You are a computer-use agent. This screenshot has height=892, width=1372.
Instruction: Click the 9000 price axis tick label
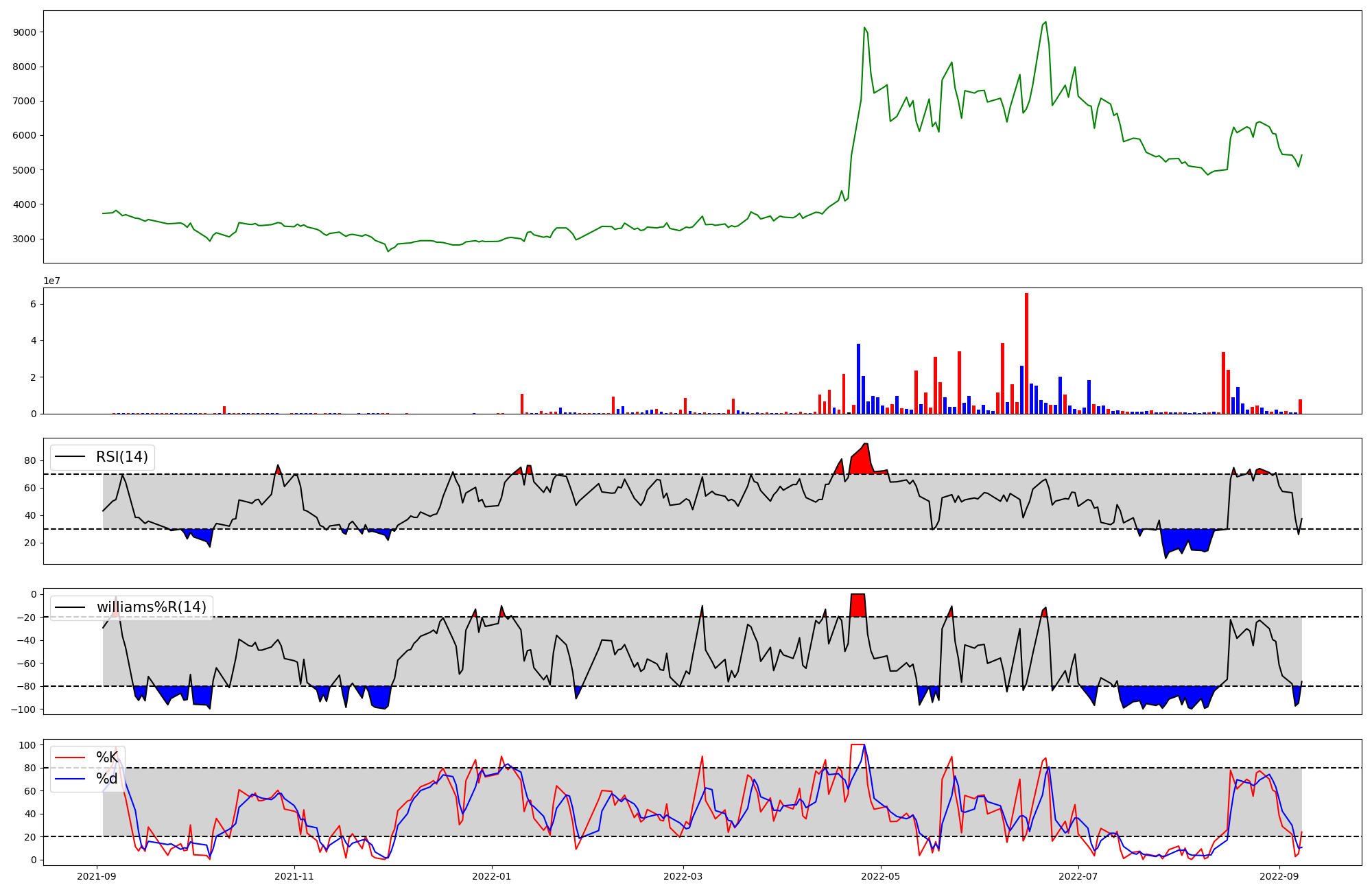pyautogui.click(x=25, y=32)
